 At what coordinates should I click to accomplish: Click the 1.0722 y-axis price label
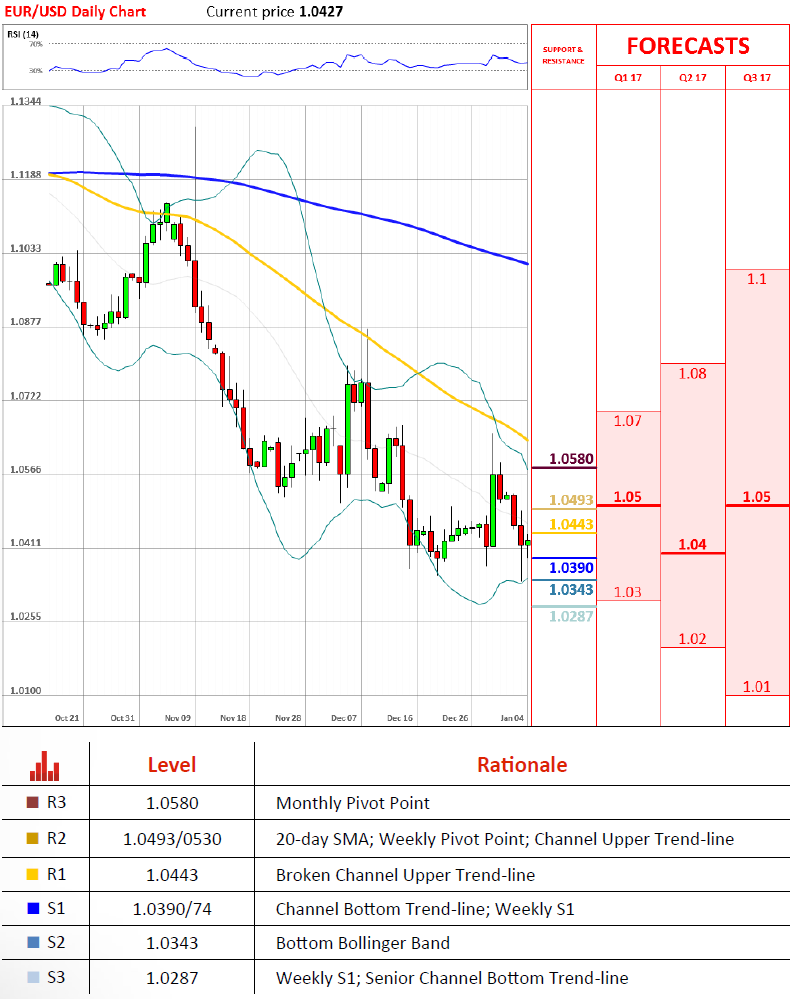click(x=25, y=396)
